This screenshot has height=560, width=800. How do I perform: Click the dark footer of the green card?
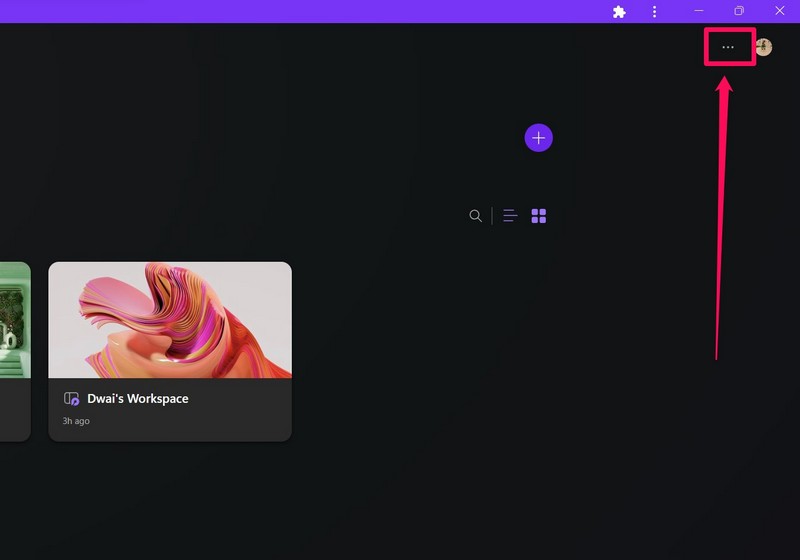click(x=14, y=410)
